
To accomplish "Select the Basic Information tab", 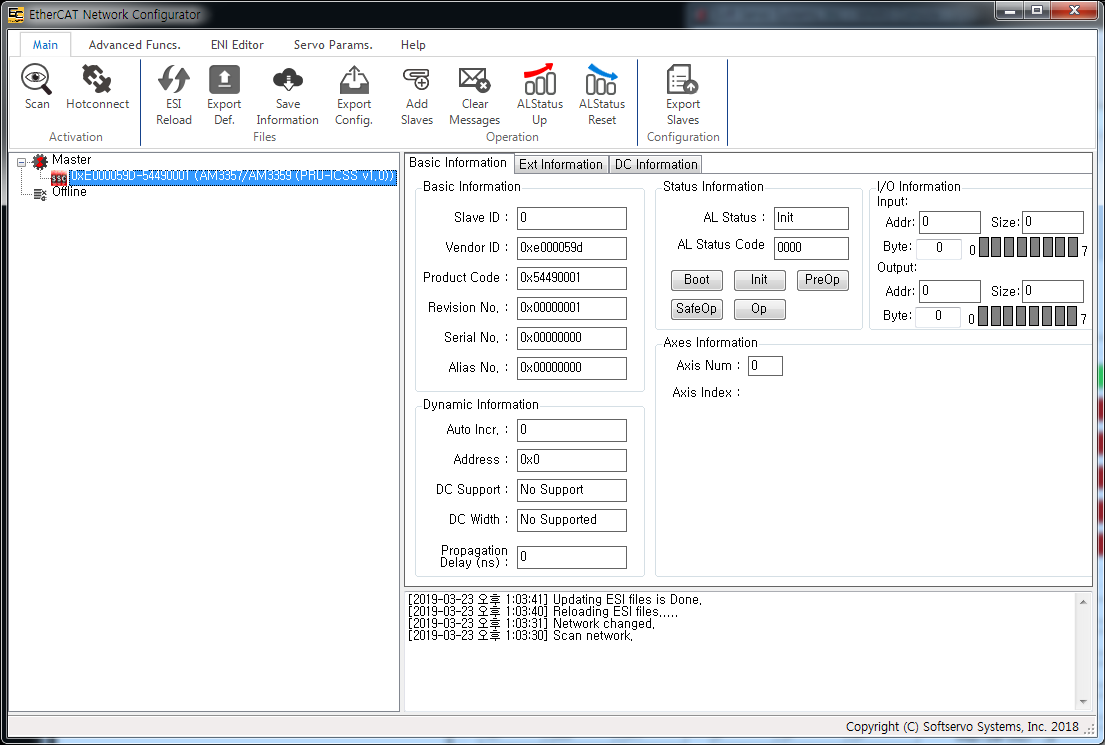I will tap(458, 163).
